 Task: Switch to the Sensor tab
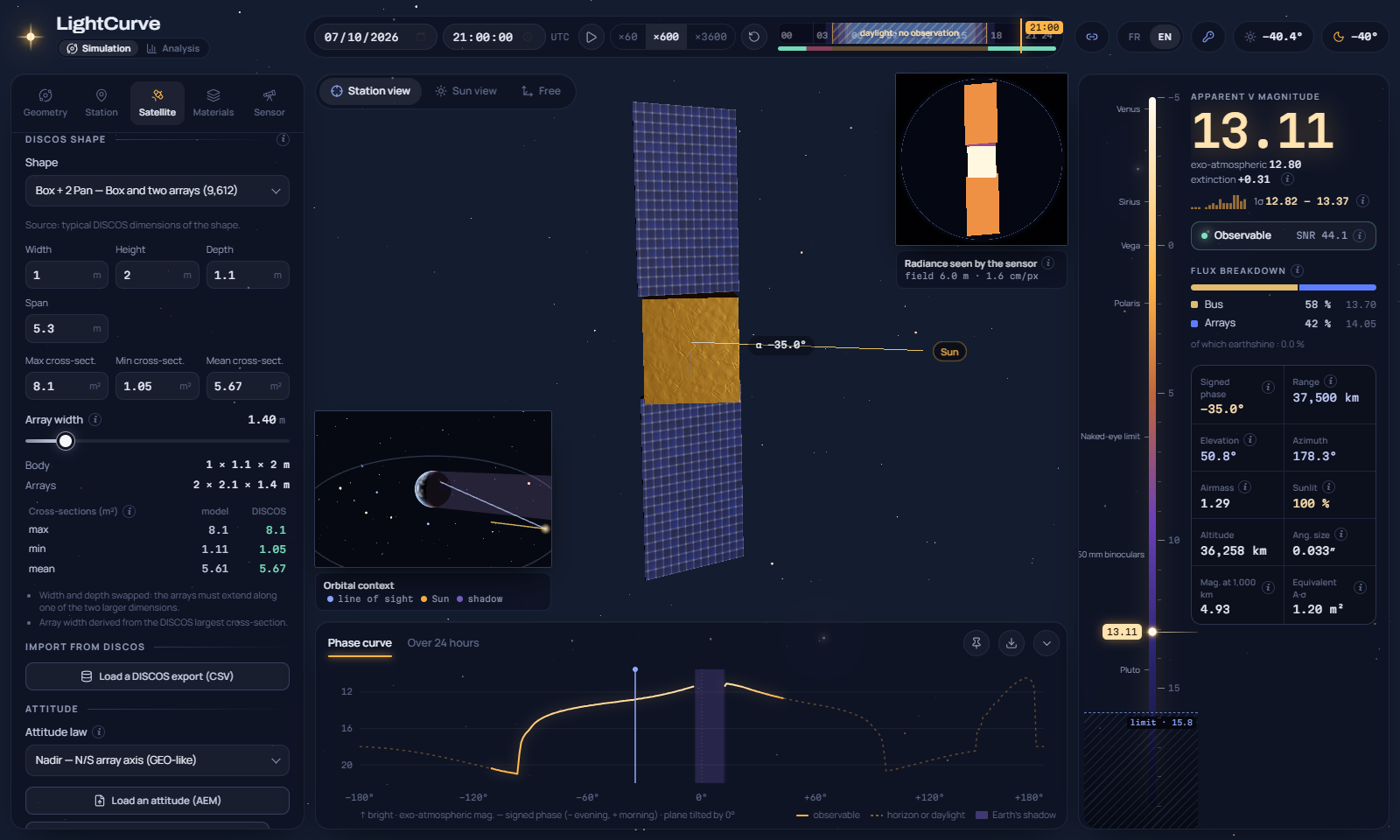pyautogui.click(x=269, y=102)
